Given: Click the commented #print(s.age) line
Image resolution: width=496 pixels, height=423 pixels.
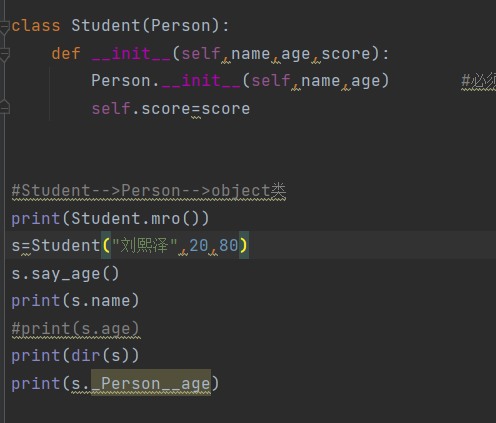Looking at the screenshot, I should [x=75, y=329].
